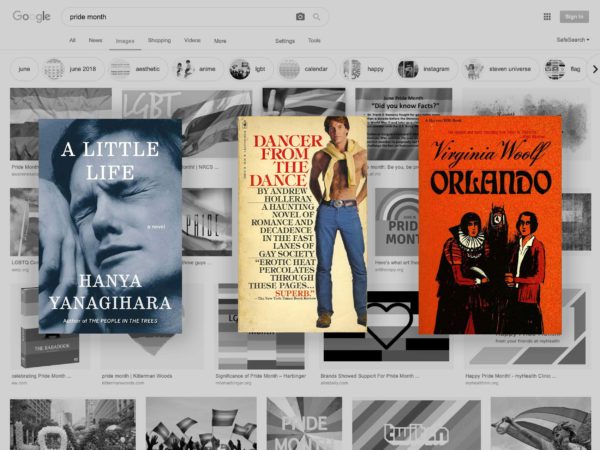Click 'Brands Showed Support For Pride Month' caption
This screenshot has width=600, height=450.
pyautogui.click(x=370, y=376)
